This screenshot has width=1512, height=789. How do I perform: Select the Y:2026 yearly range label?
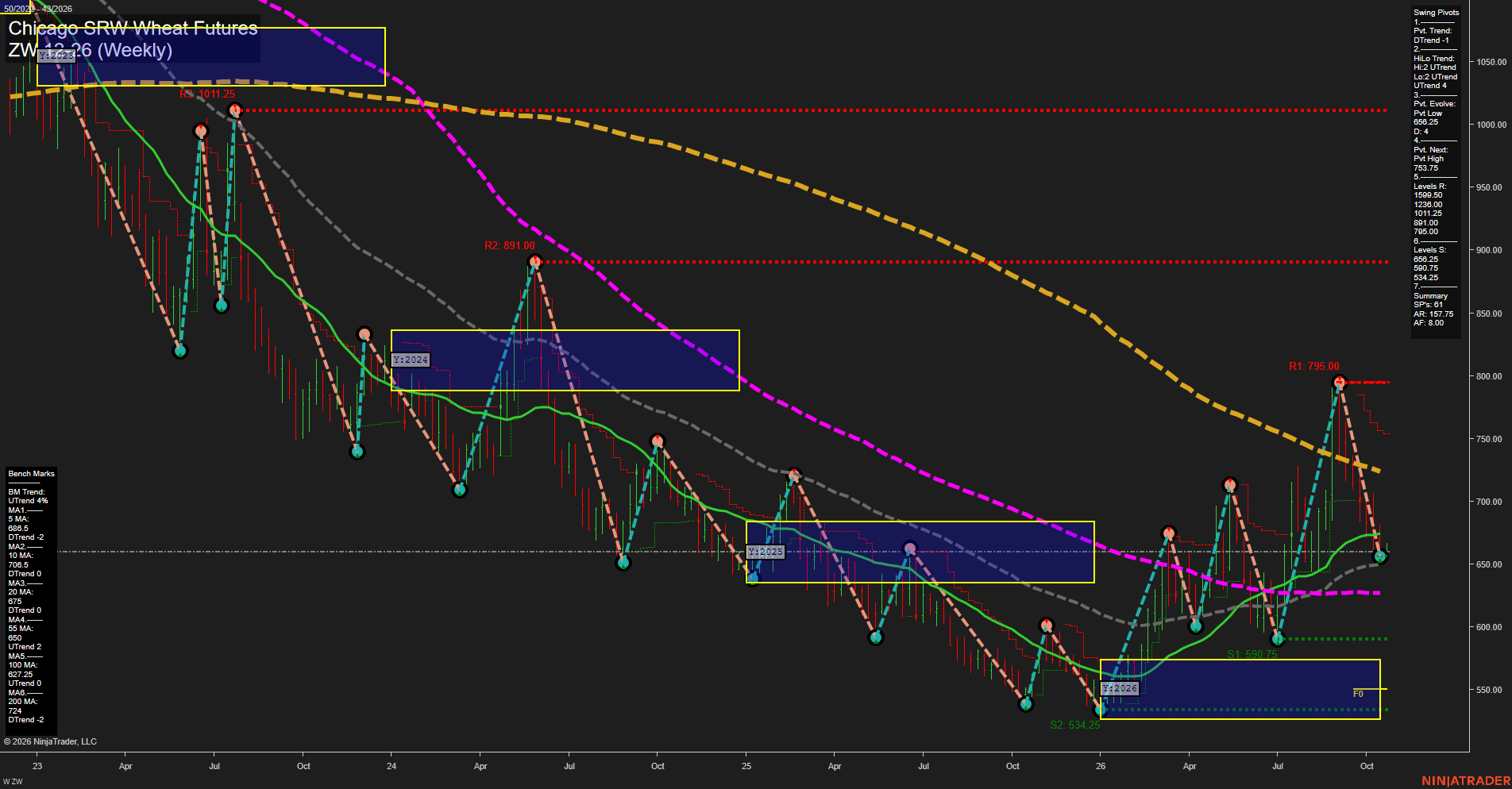pos(1120,688)
